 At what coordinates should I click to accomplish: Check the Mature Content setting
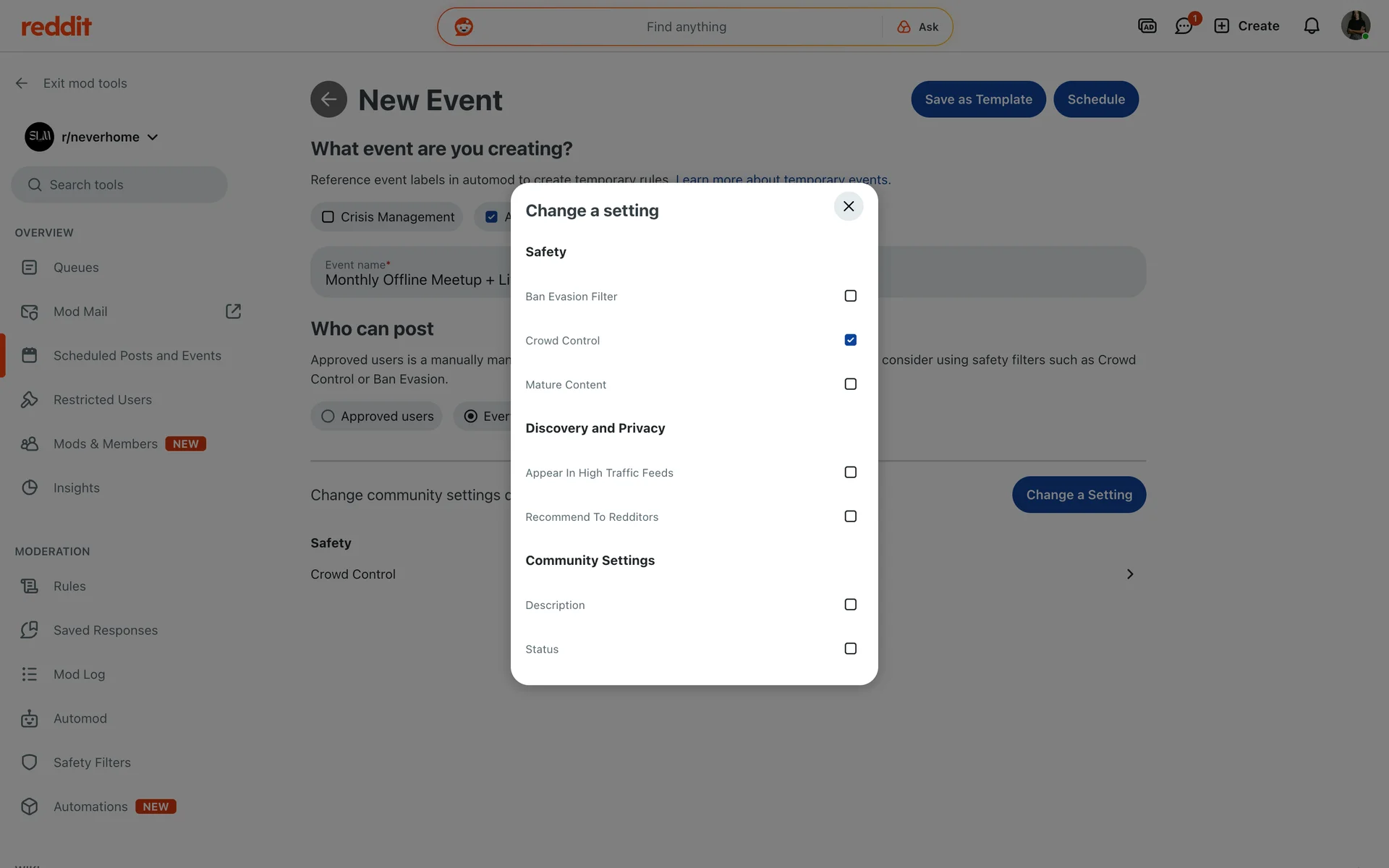click(850, 384)
